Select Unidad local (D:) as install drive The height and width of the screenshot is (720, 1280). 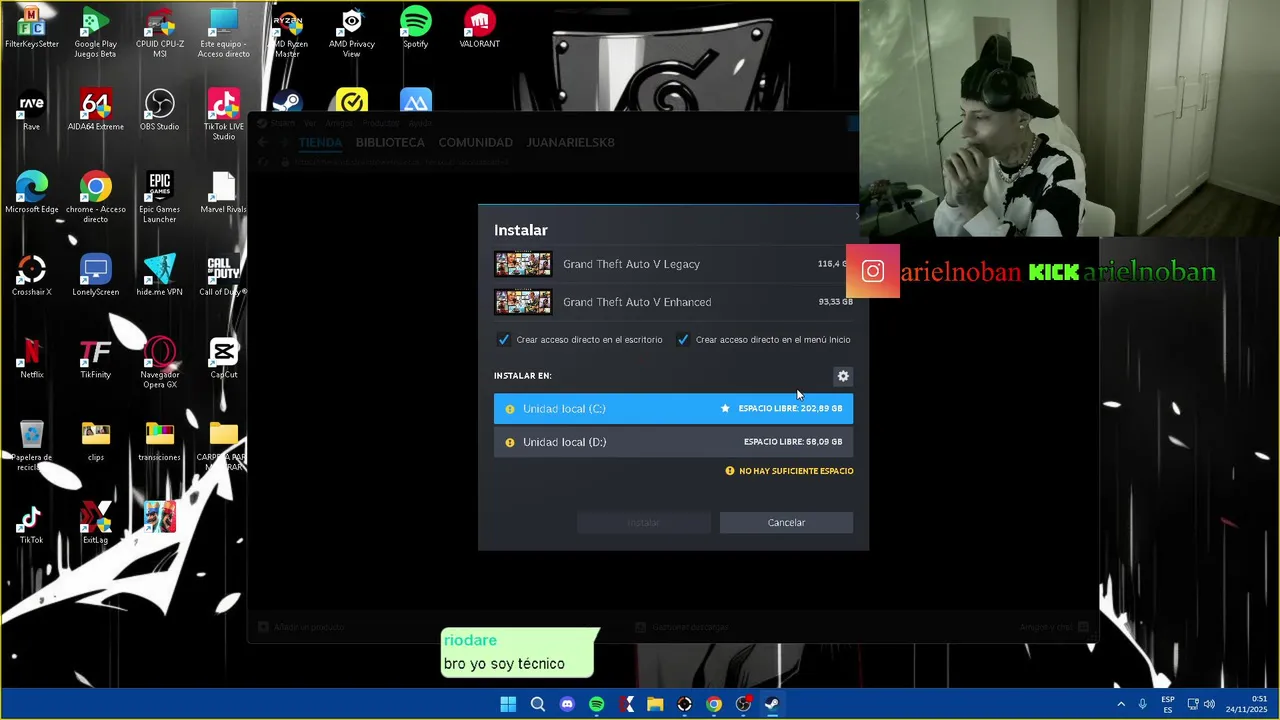[x=673, y=442]
